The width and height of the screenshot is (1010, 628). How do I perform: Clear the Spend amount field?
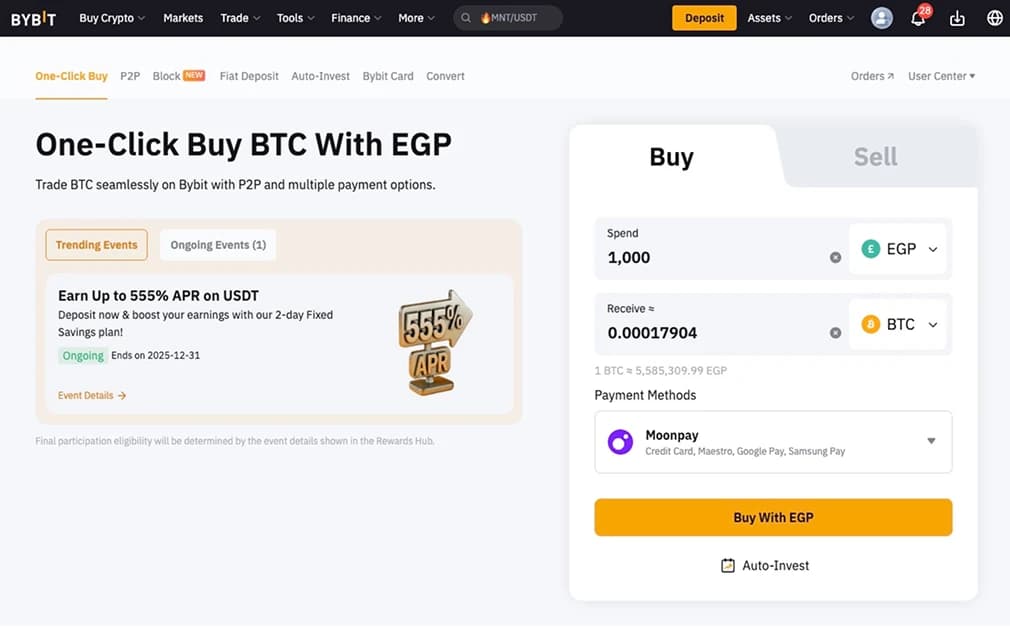tap(835, 258)
